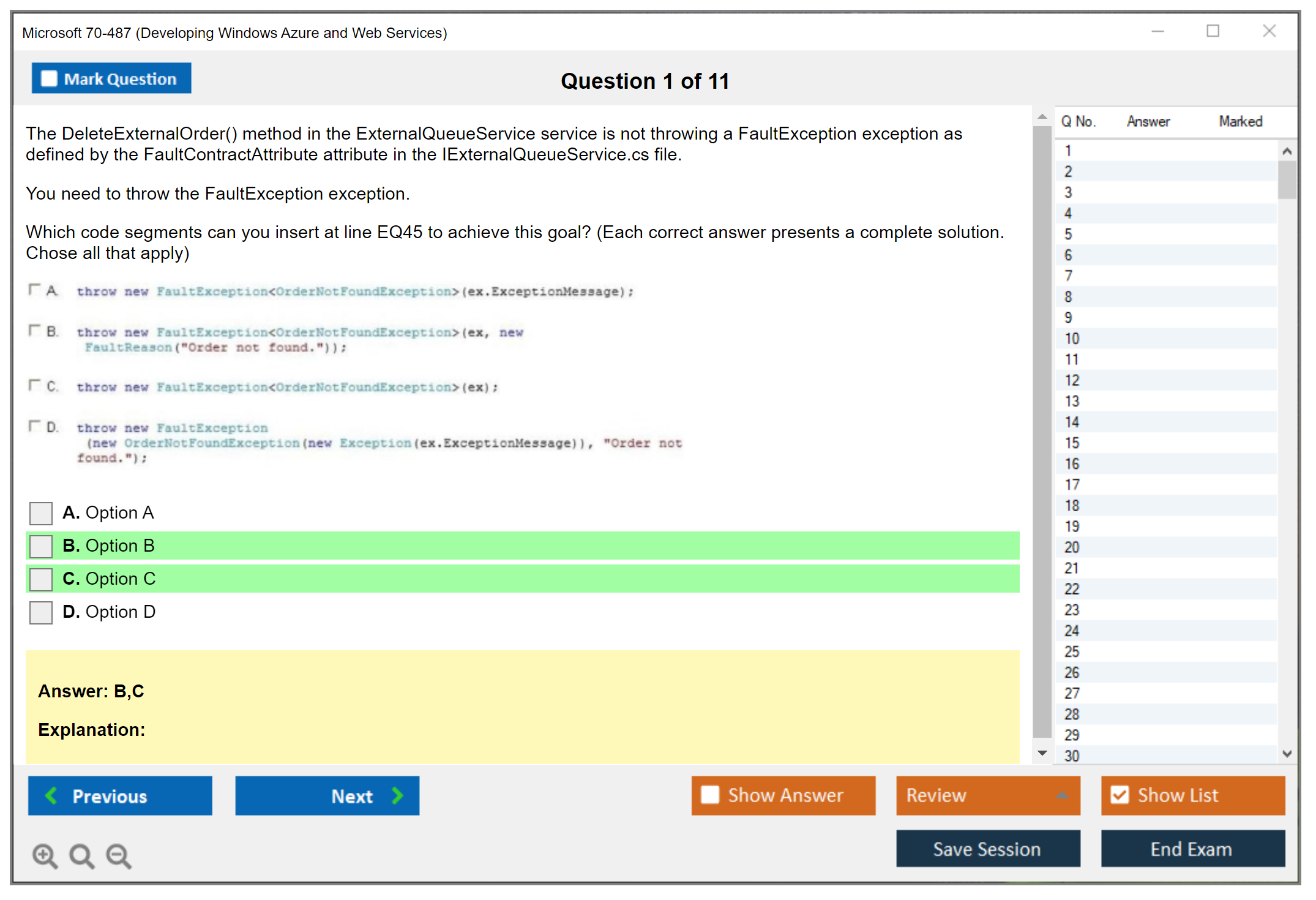Toggle the Show Answer checkbox
The image size is (1316, 900).
click(710, 795)
